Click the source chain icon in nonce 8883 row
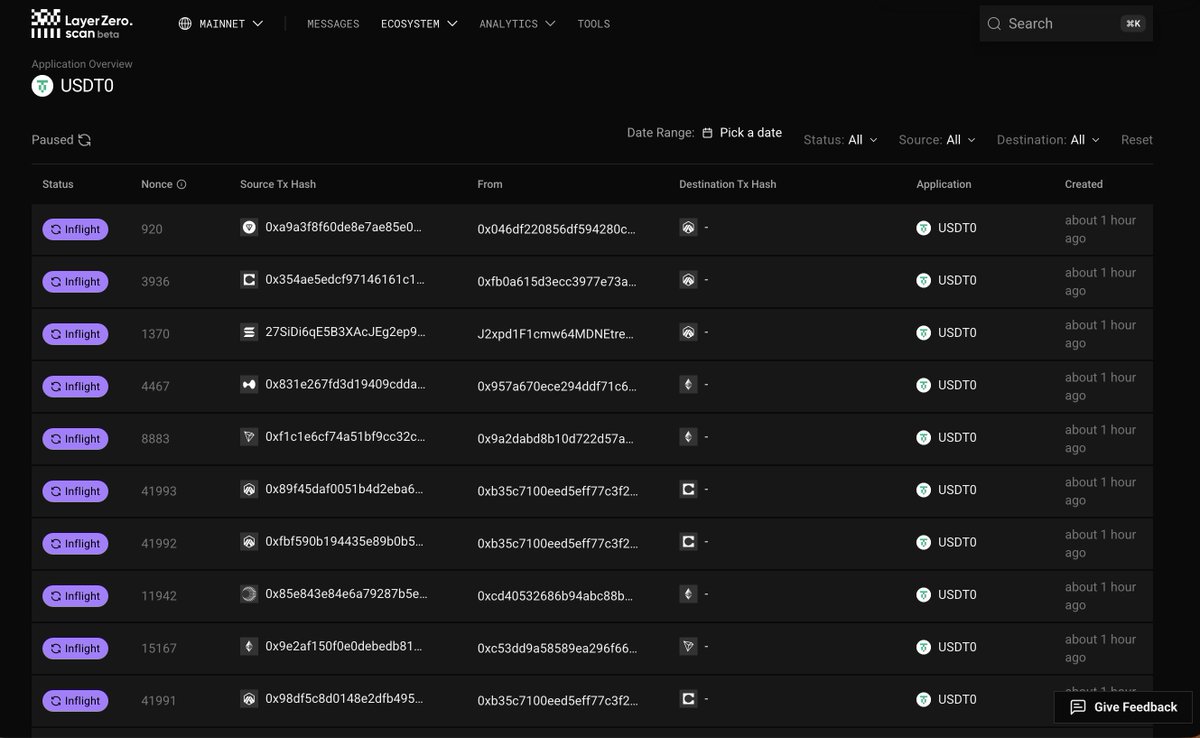Image resolution: width=1200 pixels, height=738 pixels. (249, 437)
